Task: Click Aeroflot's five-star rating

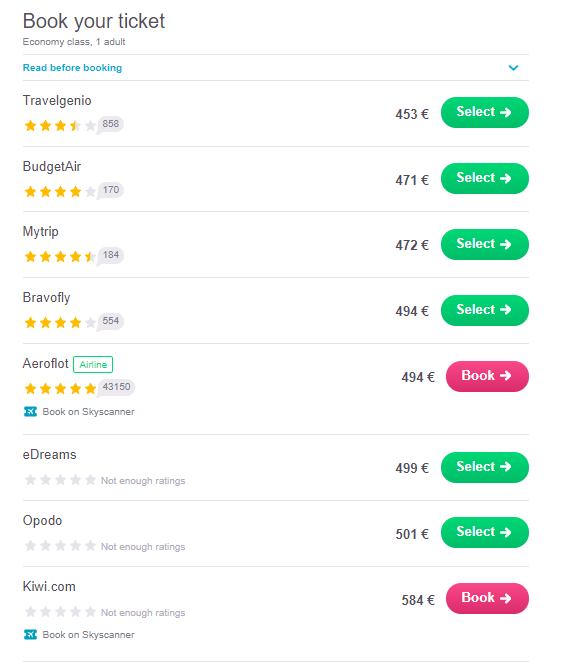Action: click(x=60, y=389)
